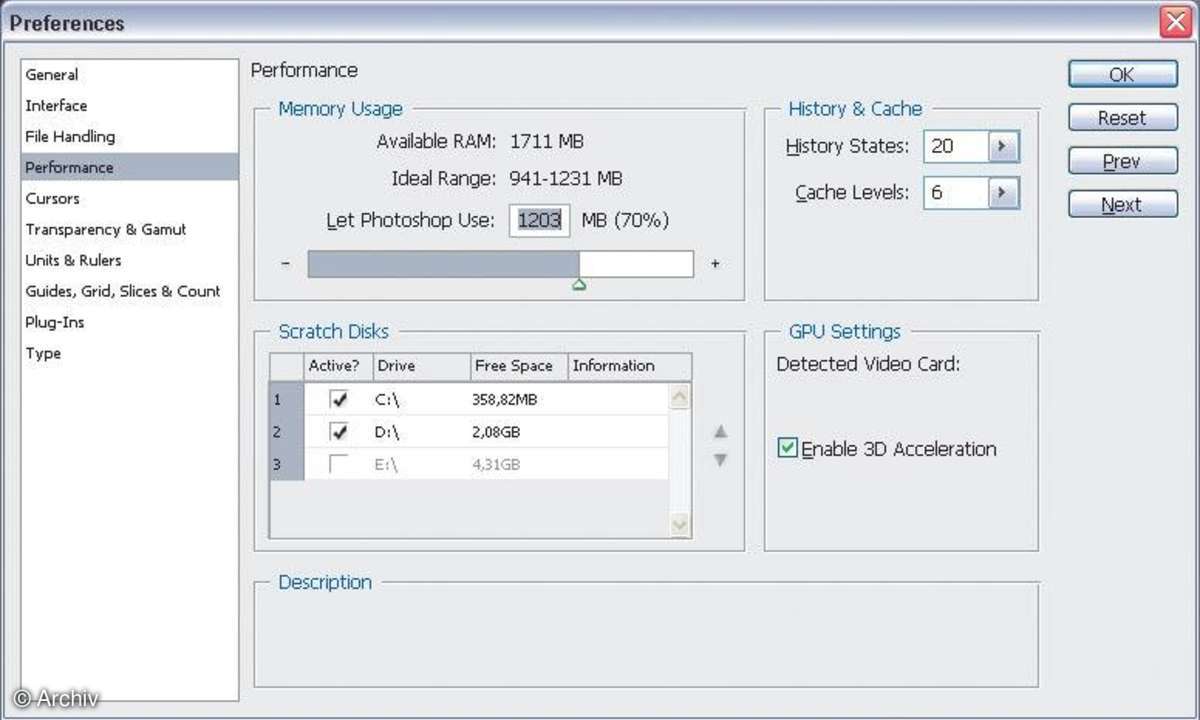Click the 4,31GB free space value
Image resolution: width=1200 pixels, height=720 pixels.
496,464
